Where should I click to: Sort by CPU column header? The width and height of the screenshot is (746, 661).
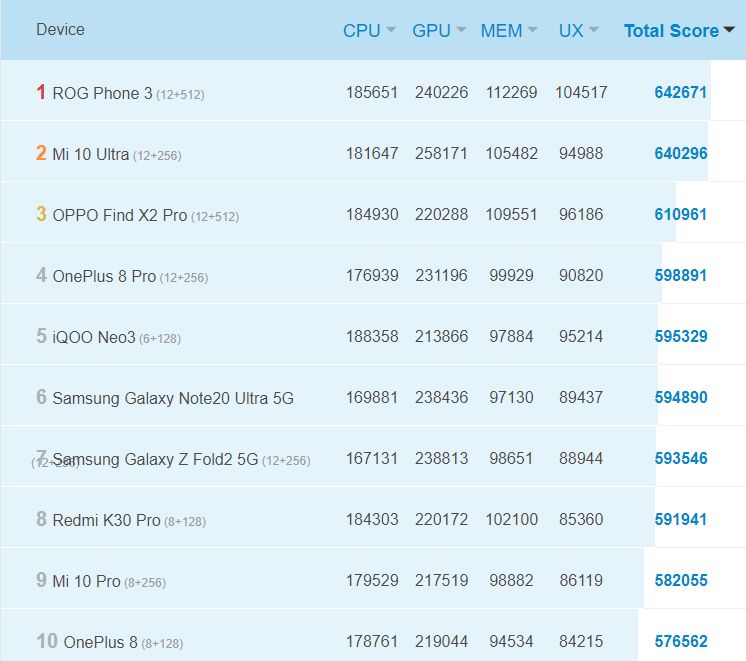point(369,31)
